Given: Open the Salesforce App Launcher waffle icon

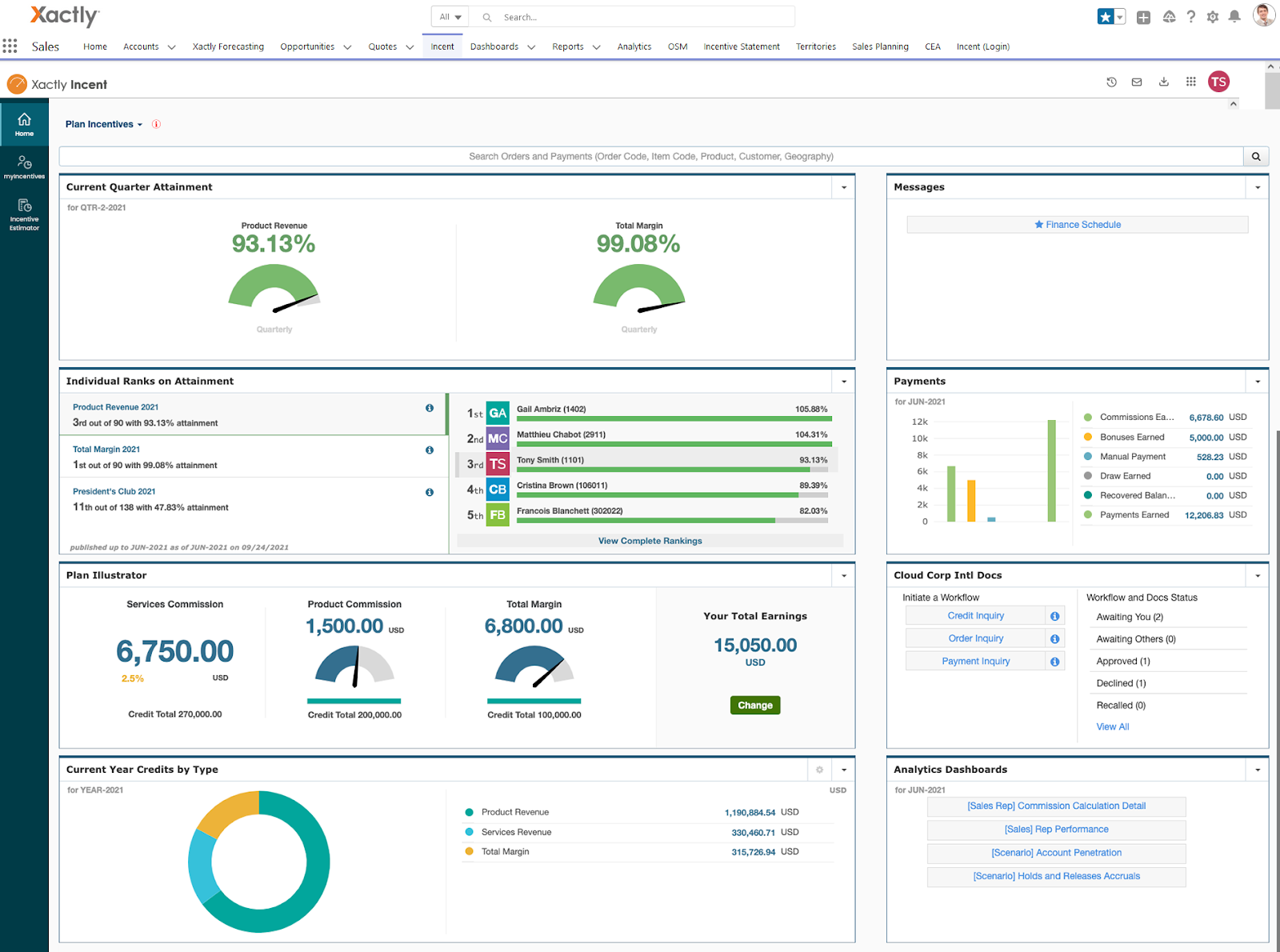Looking at the screenshot, I should 10,46.
